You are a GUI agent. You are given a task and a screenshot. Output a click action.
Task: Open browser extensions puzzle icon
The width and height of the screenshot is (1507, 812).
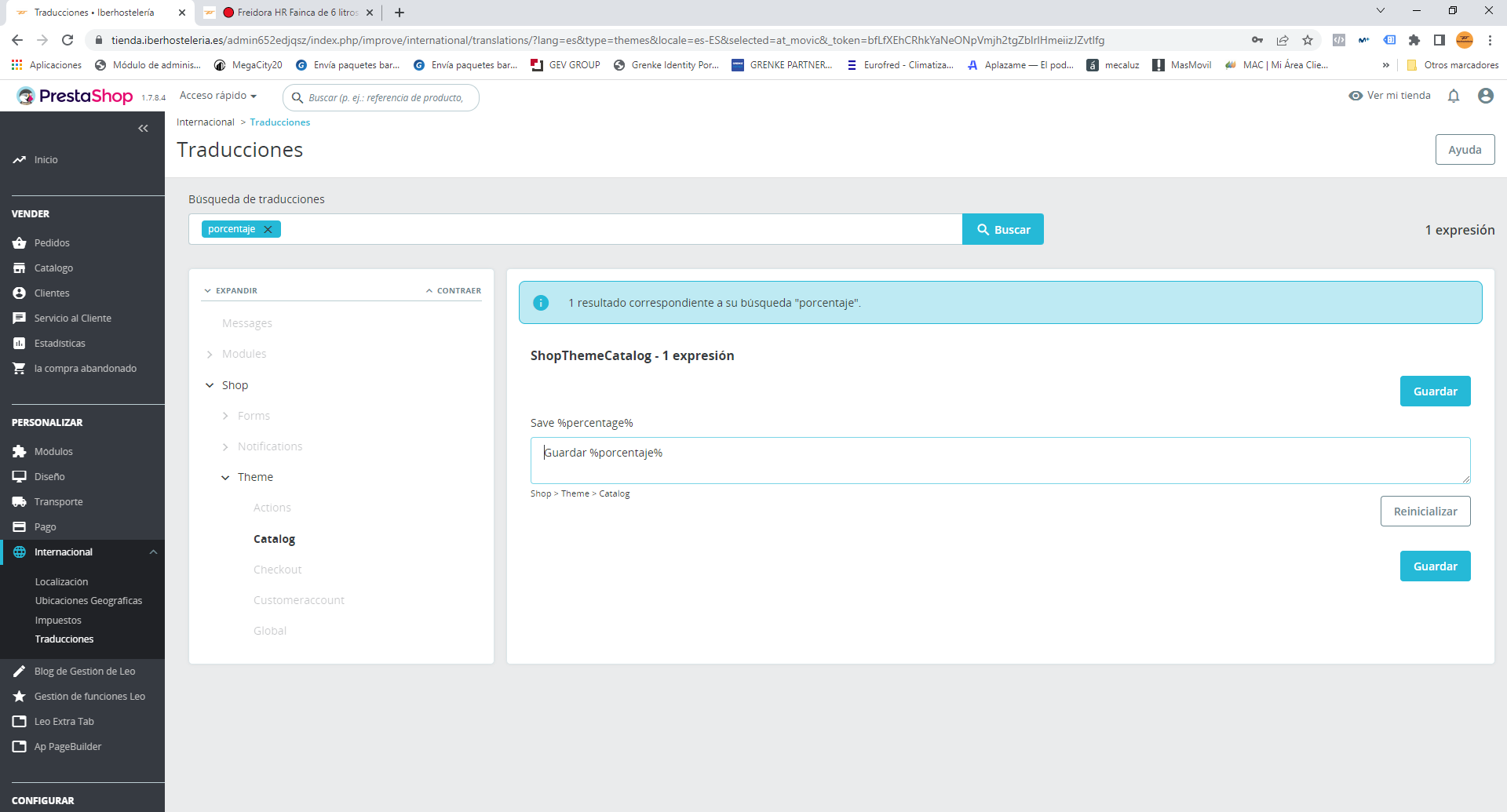coord(1414,40)
